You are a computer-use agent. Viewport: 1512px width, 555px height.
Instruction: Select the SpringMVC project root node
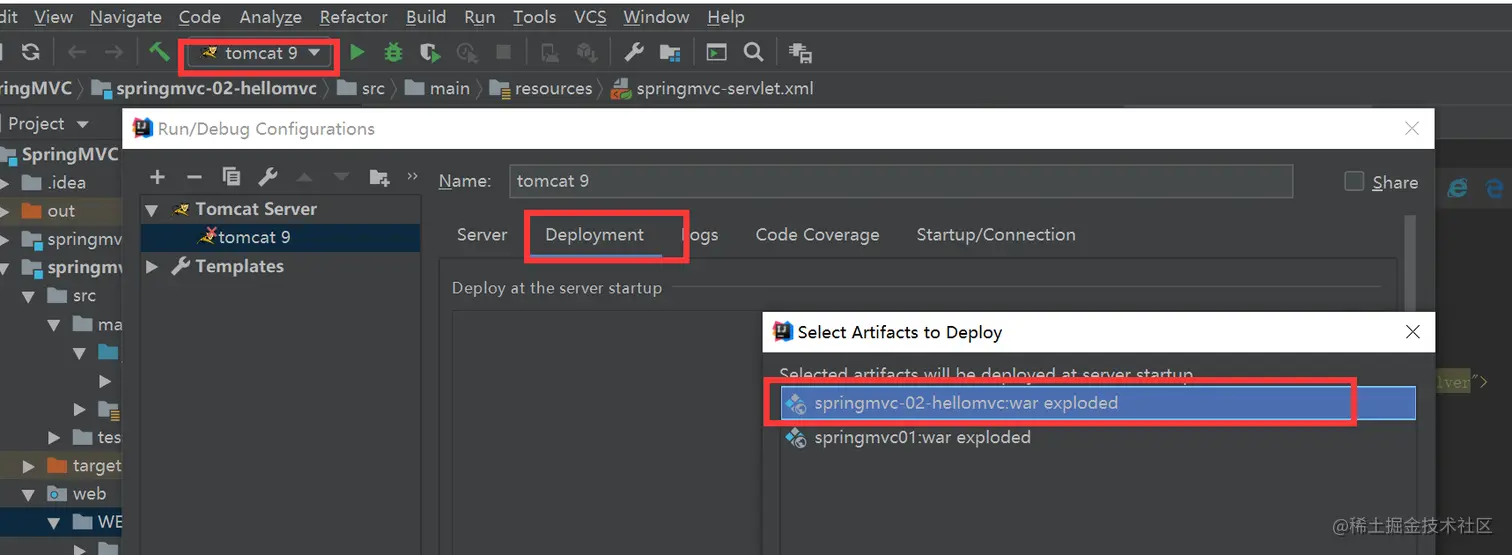tap(60, 155)
